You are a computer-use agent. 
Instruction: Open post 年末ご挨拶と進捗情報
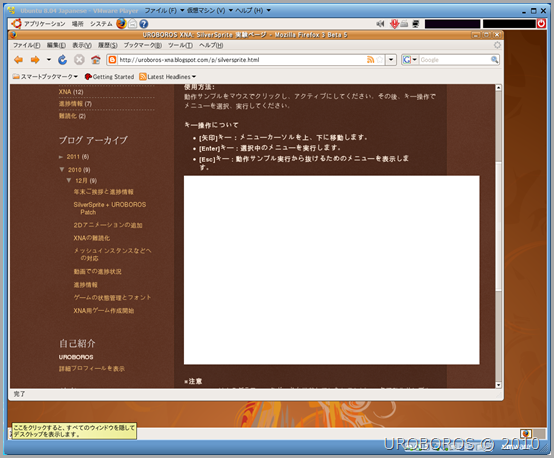104,192
